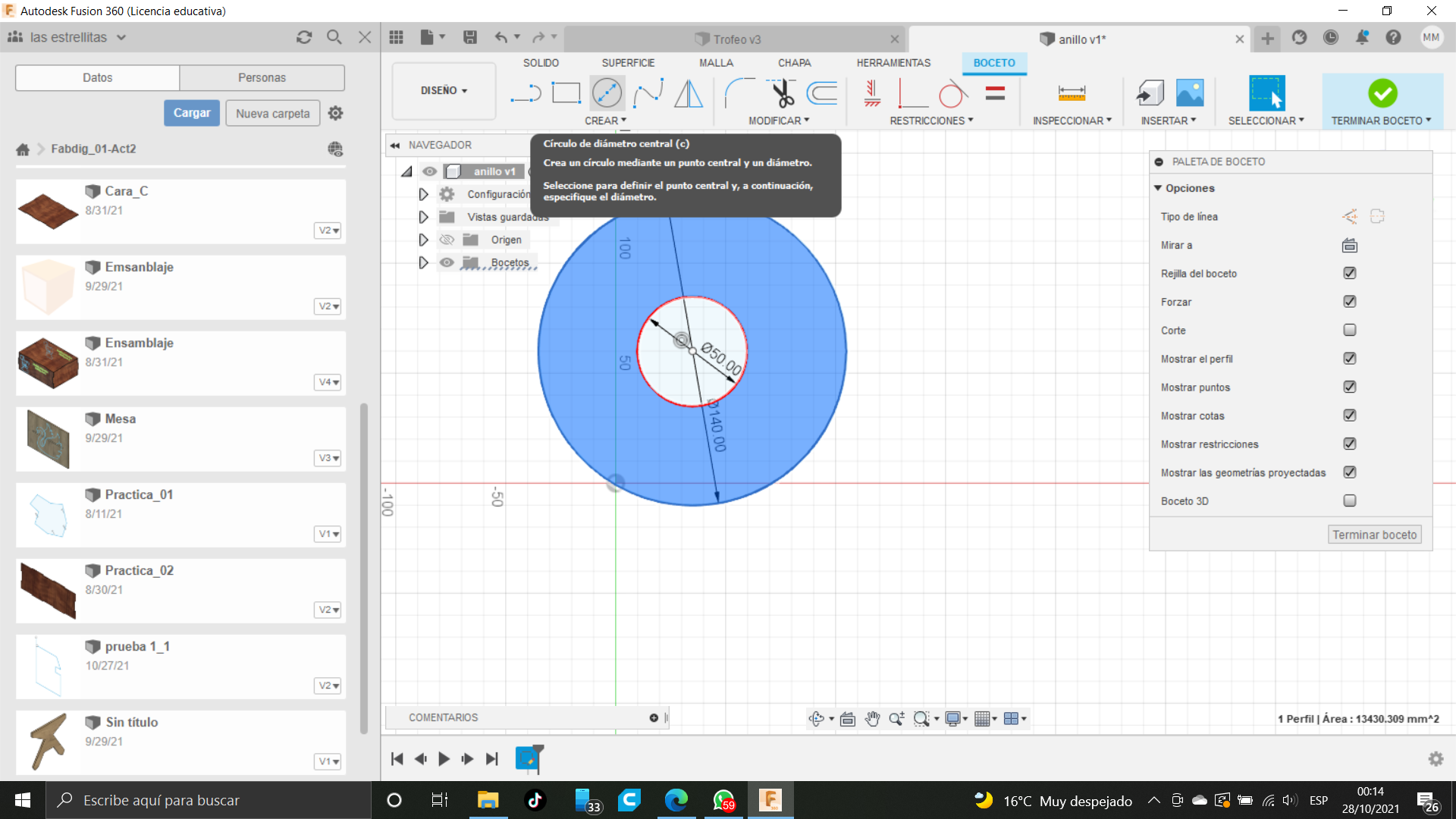Screen dimensions: 1456x819
Task: Switch to the SUPERFICIE tab
Action: tap(628, 63)
